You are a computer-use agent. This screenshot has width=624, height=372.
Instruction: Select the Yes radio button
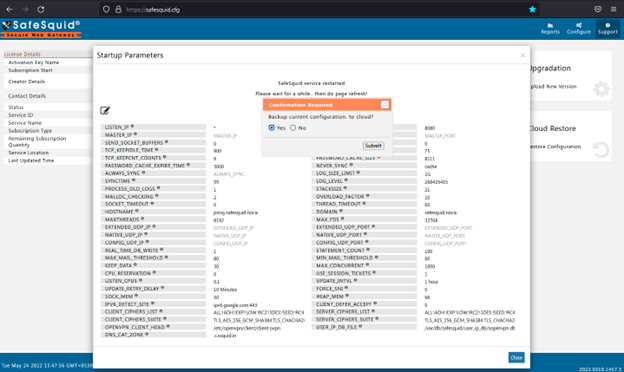point(272,128)
